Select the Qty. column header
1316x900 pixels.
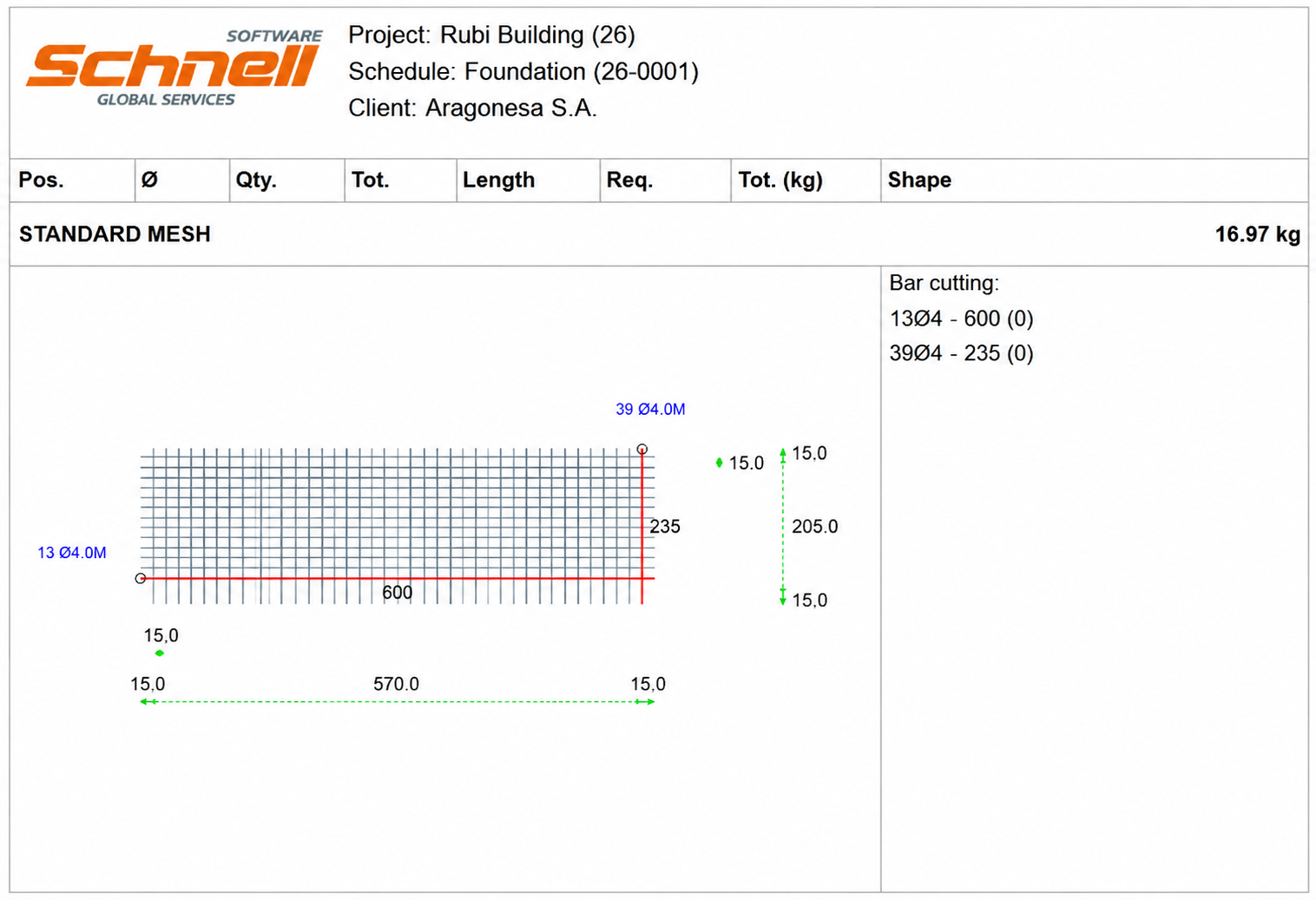coord(287,180)
